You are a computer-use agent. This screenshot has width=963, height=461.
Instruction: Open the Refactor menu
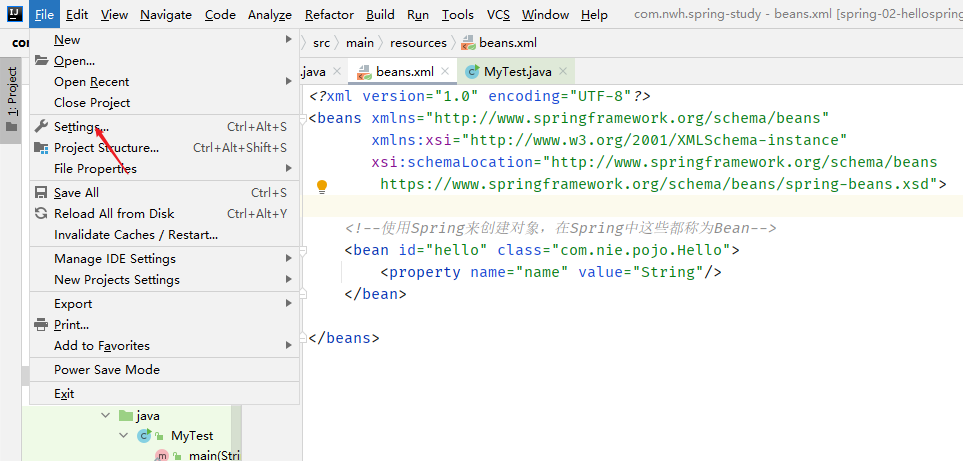pyautogui.click(x=329, y=15)
